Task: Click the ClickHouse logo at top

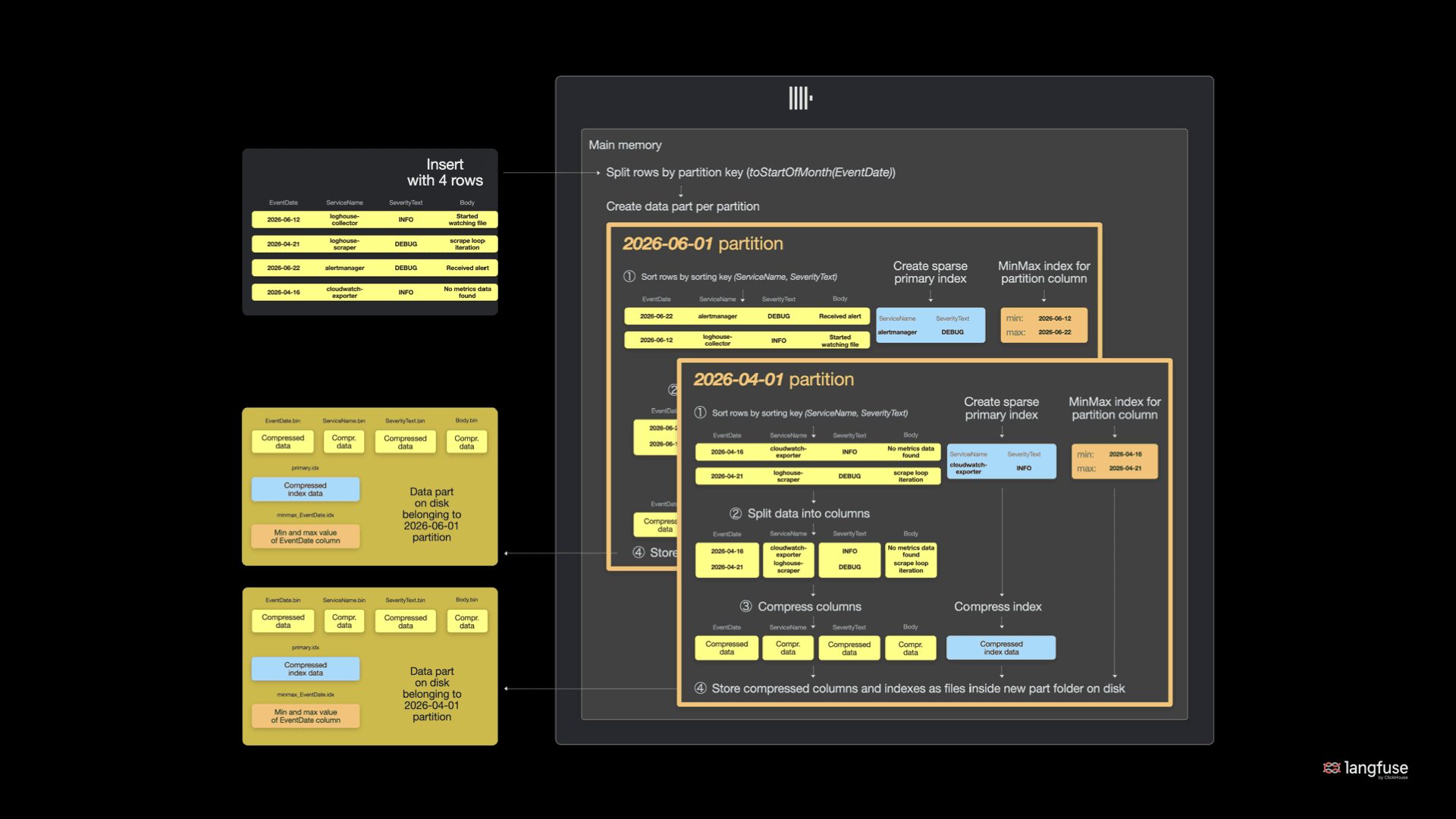Action: [x=800, y=98]
